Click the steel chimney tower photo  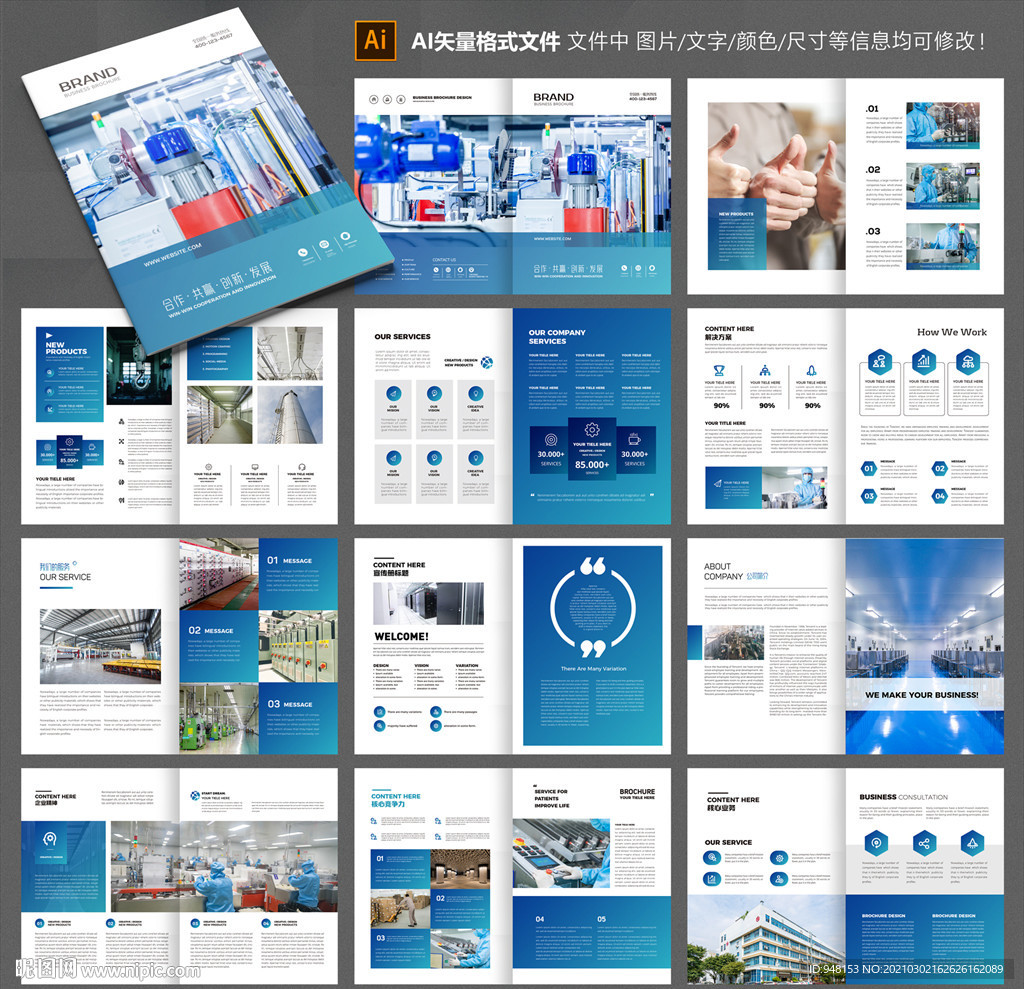(x=289, y=415)
